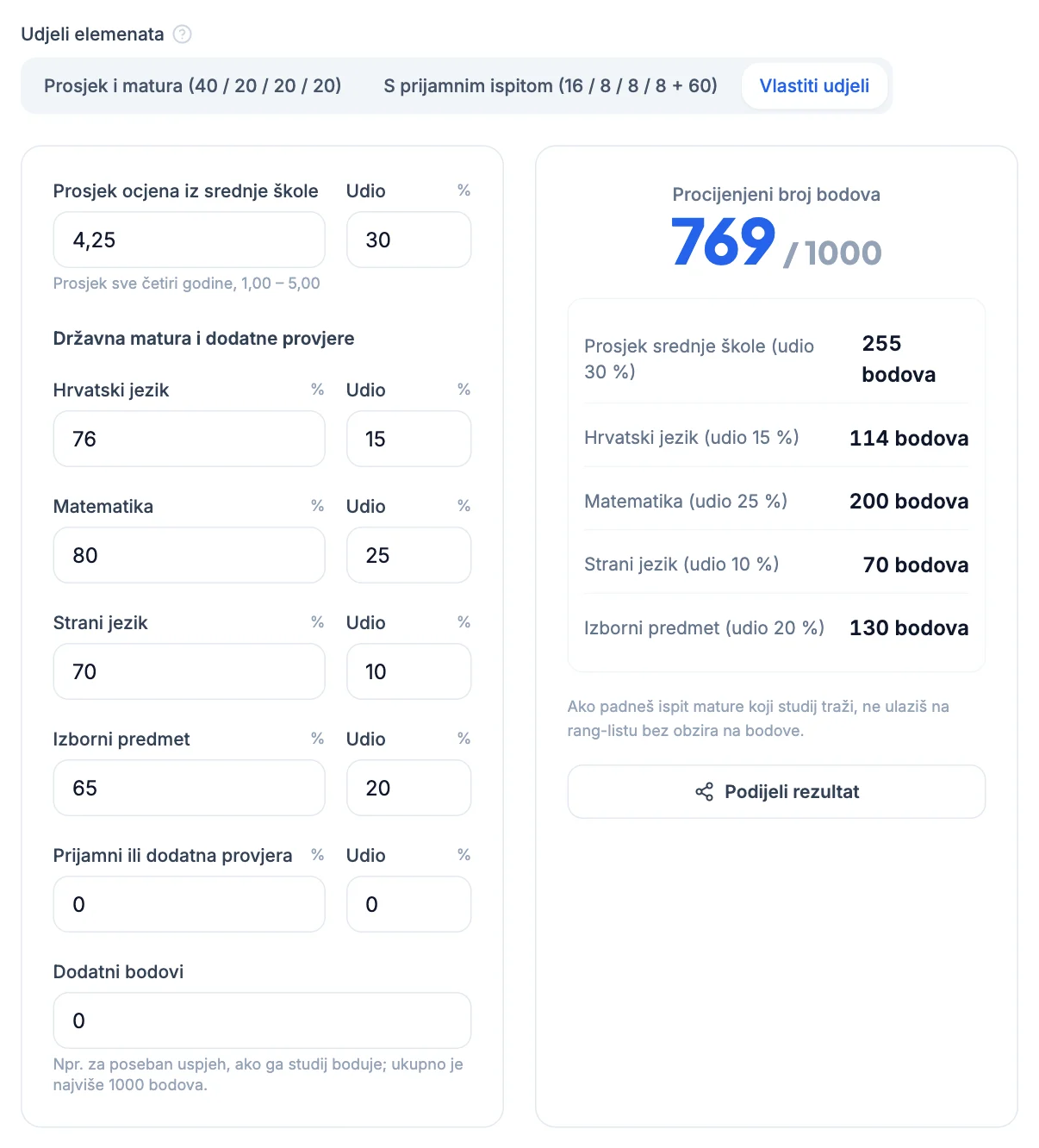Click the Izborni predmet score field
The width and height of the screenshot is (1039, 1148).
(x=190, y=789)
